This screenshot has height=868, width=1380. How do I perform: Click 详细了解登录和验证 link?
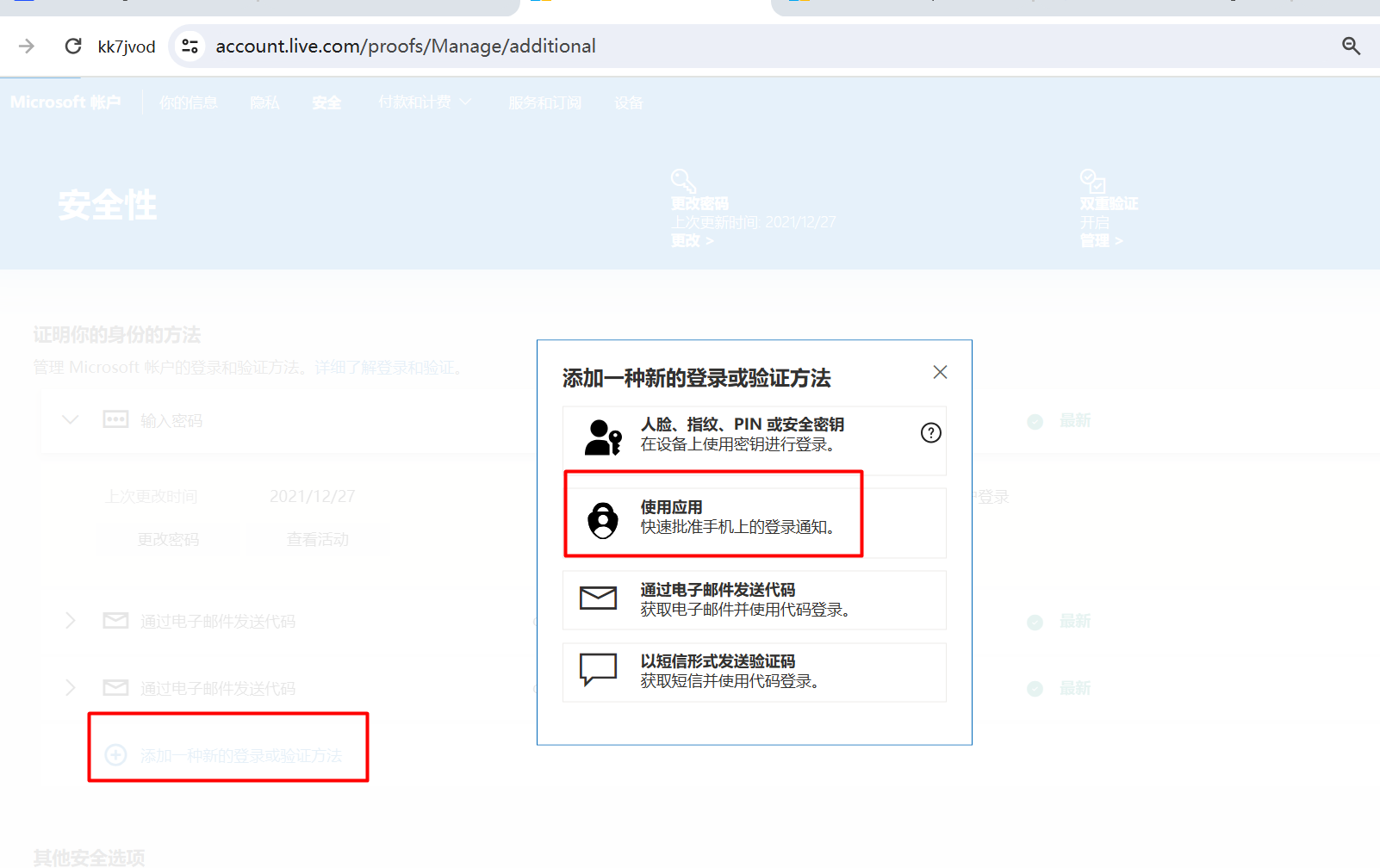click(384, 368)
